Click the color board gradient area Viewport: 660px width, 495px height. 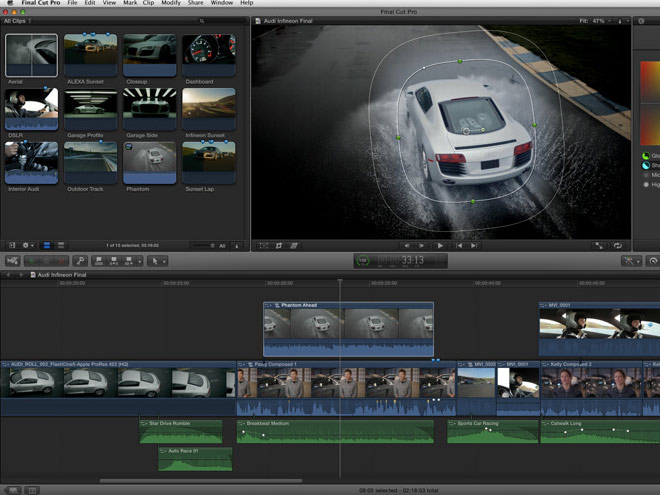(x=650, y=104)
